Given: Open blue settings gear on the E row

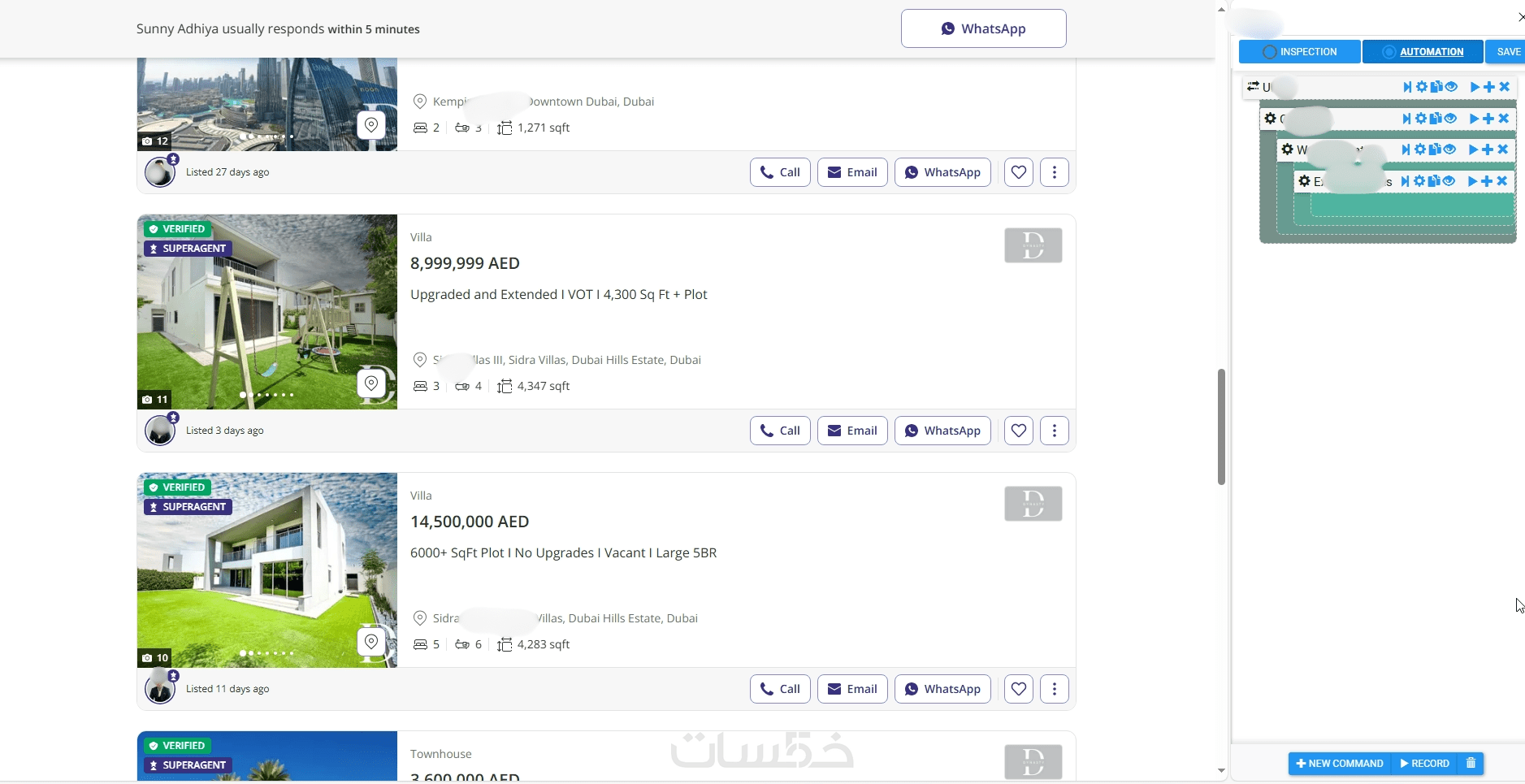Looking at the screenshot, I should (x=1419, y=181).
